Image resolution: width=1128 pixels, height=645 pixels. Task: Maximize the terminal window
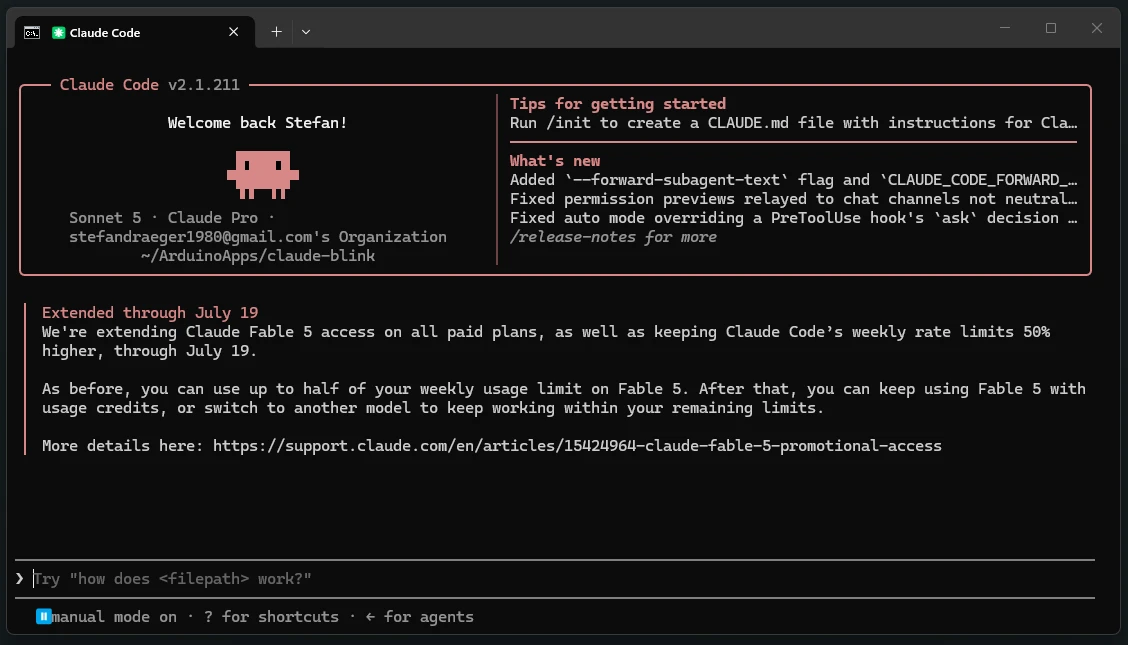point(1051,28)
